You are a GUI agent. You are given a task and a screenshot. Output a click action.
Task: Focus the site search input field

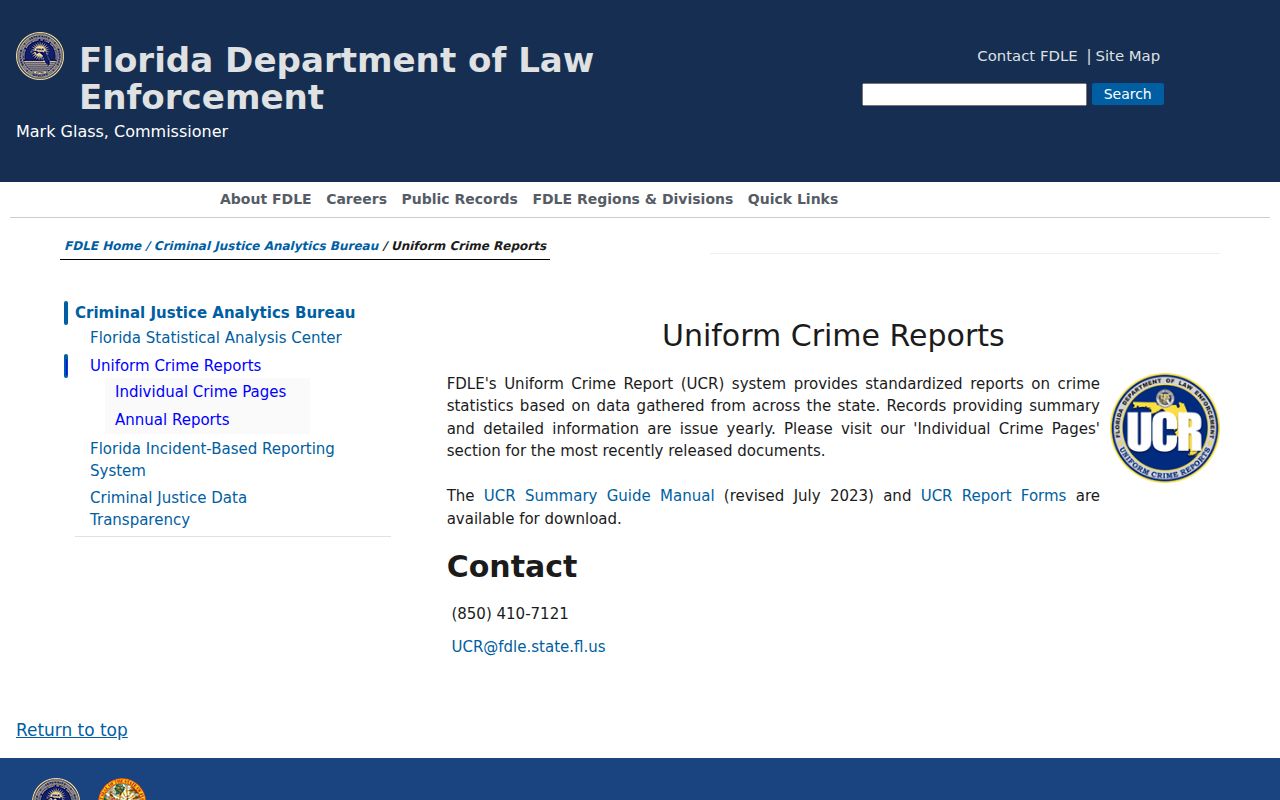974,94
